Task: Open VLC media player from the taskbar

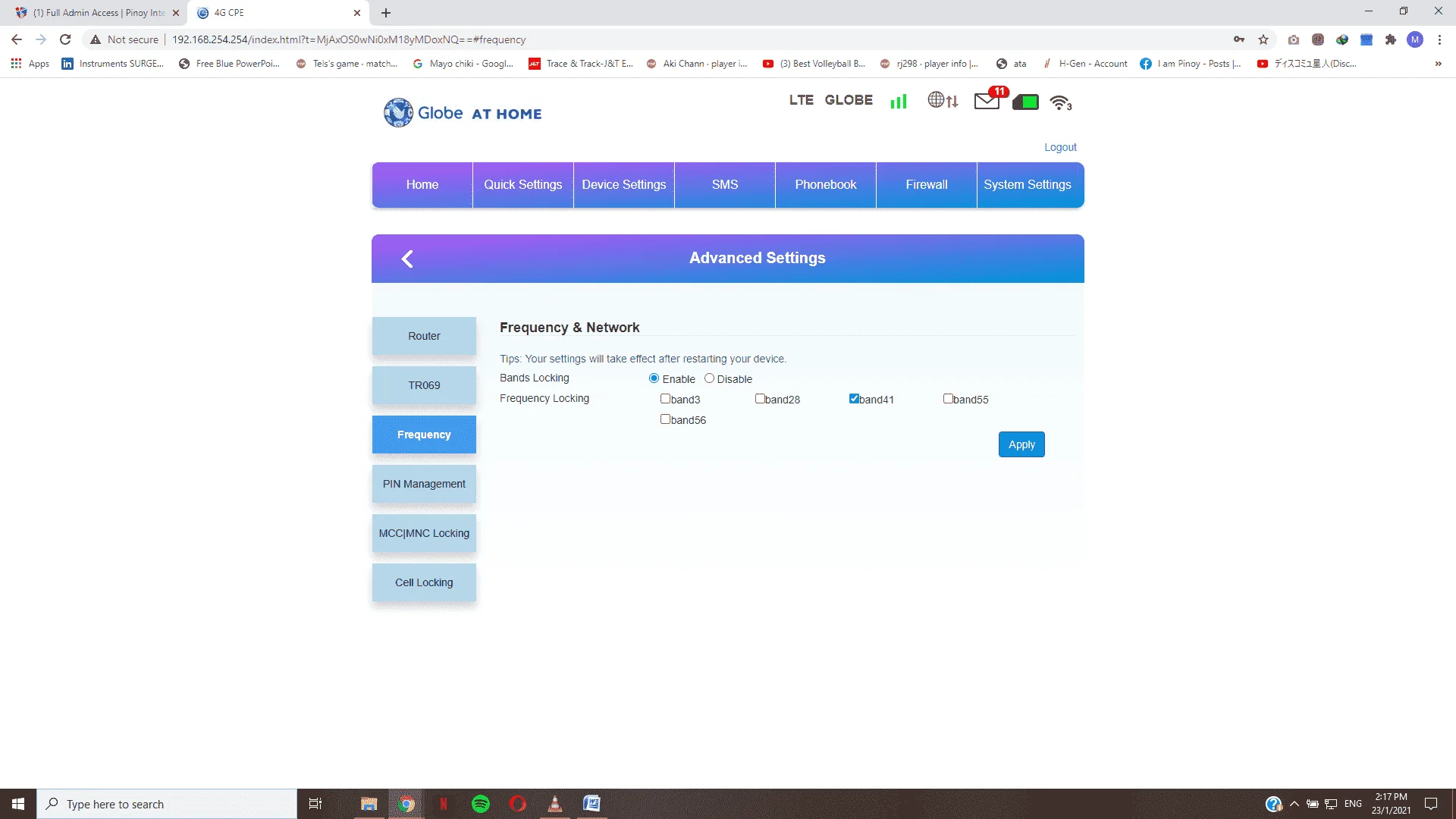Action: (555, 804)
